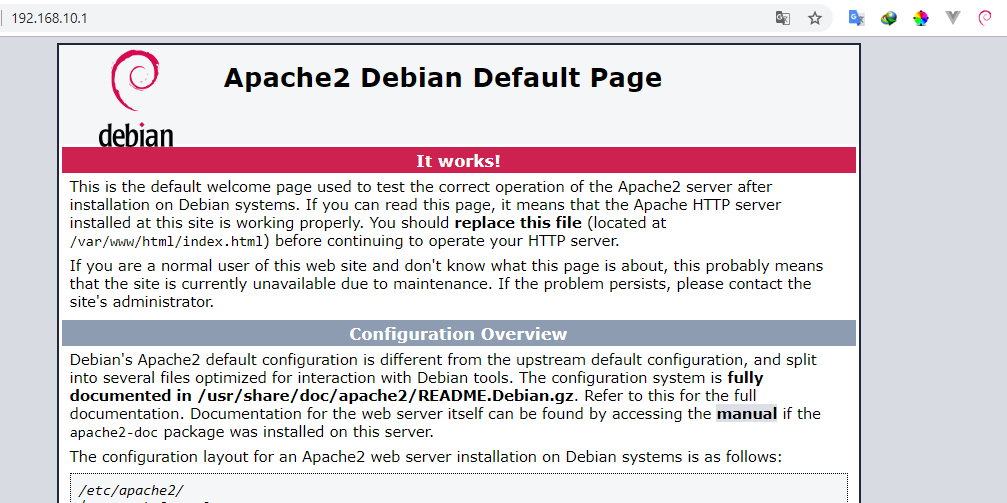
Task: Click the translate page icon in address bar
Action: (x=782, y=18)
